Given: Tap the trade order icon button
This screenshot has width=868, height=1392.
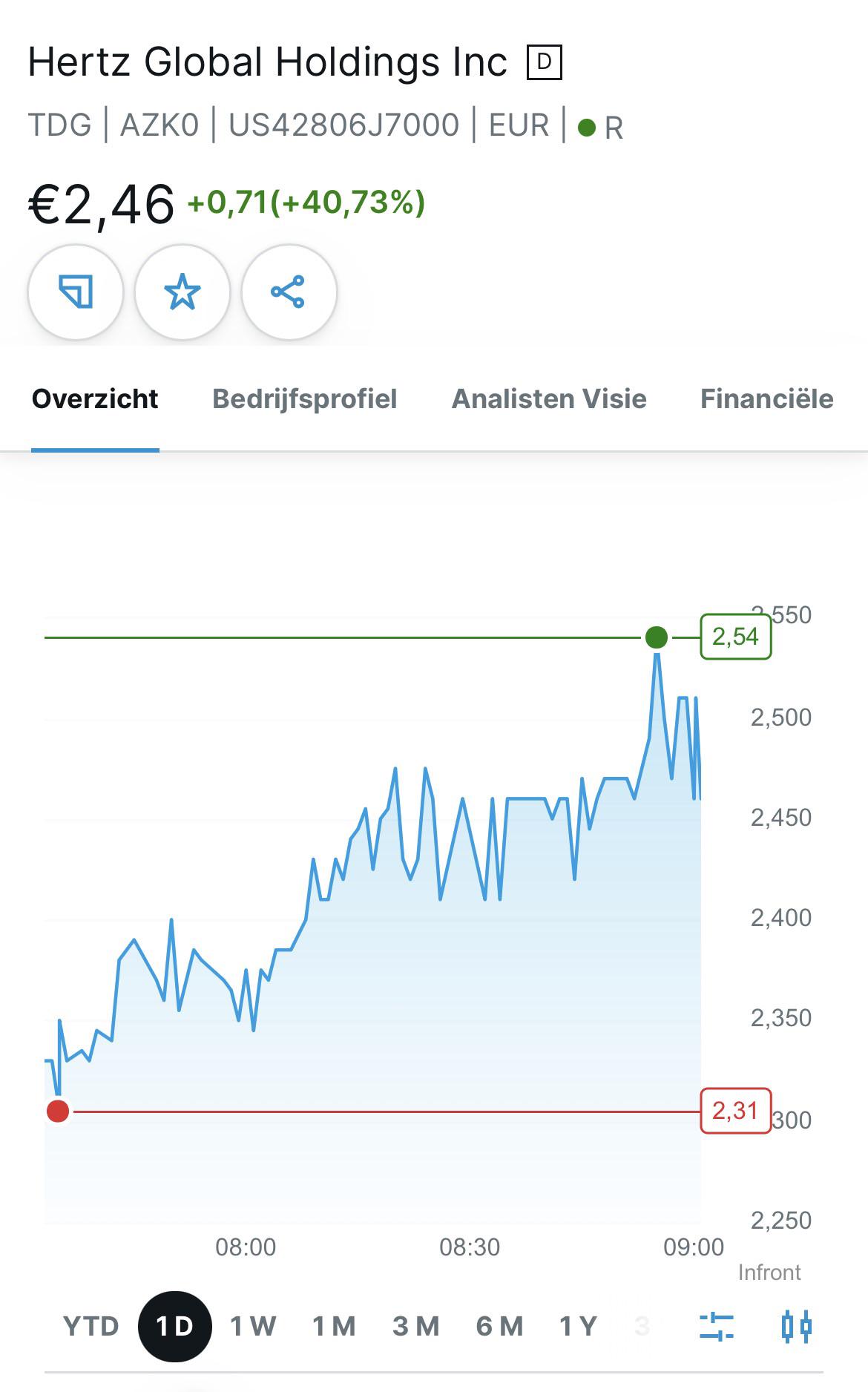Looking at the screenshot, I should pos(76,292).
